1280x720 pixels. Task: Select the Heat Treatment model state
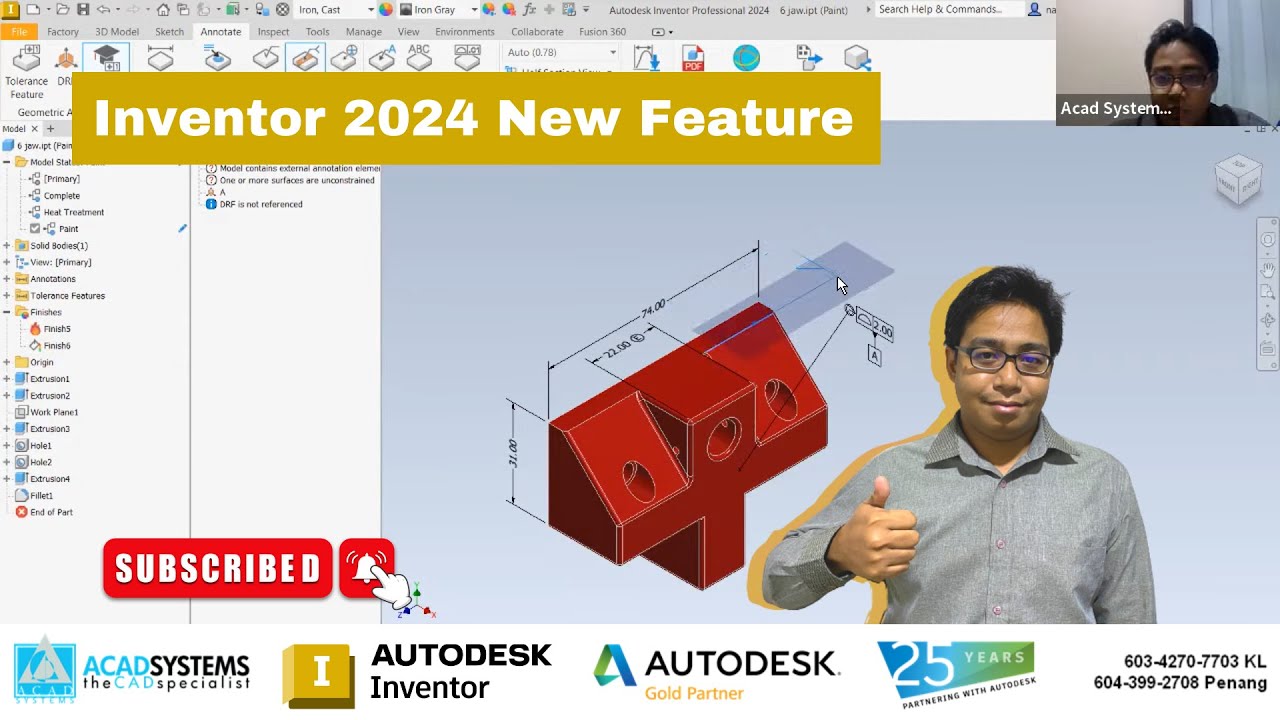(73, 212)
